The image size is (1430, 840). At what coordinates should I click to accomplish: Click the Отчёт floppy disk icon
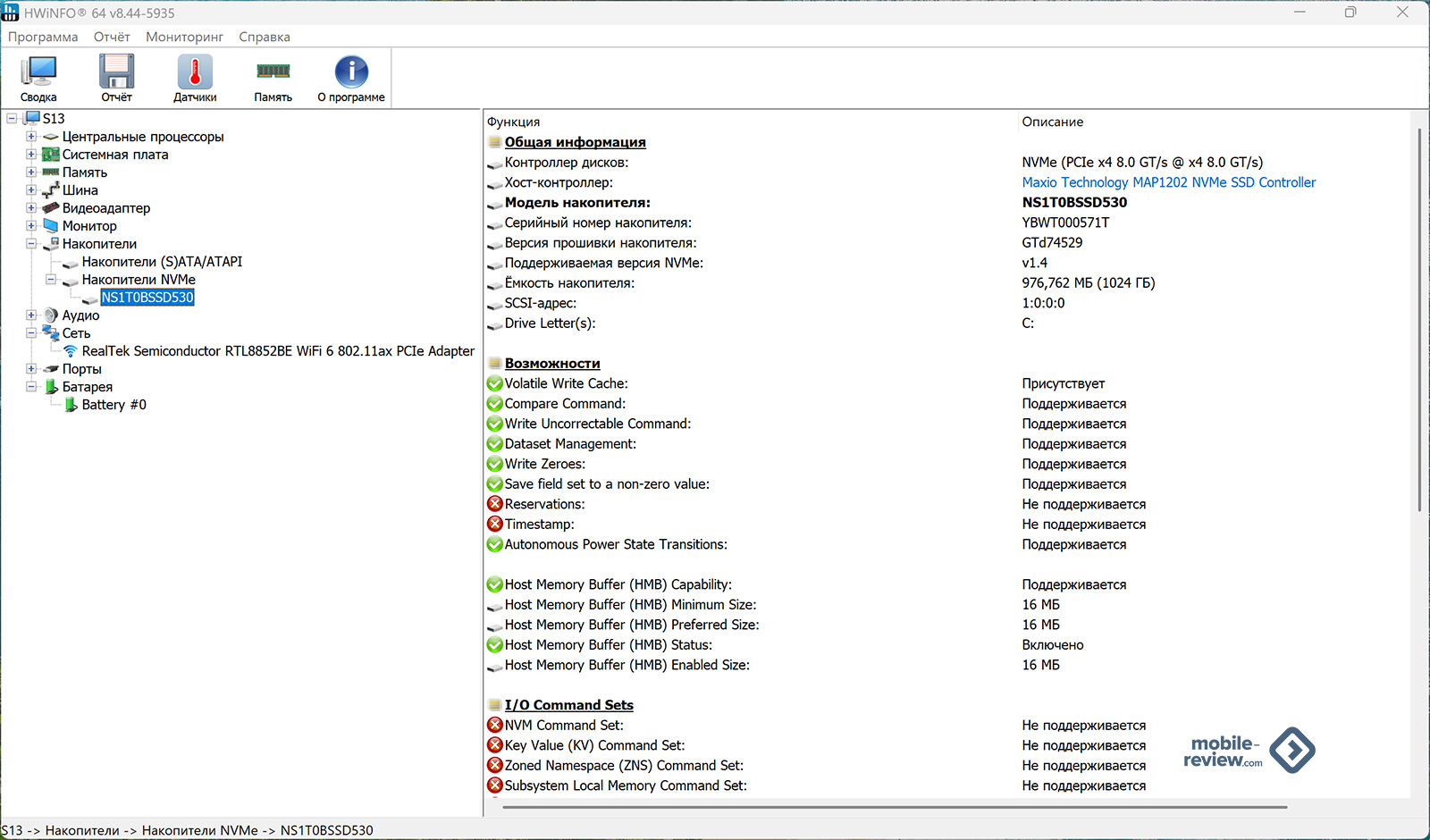click(116, 72)
